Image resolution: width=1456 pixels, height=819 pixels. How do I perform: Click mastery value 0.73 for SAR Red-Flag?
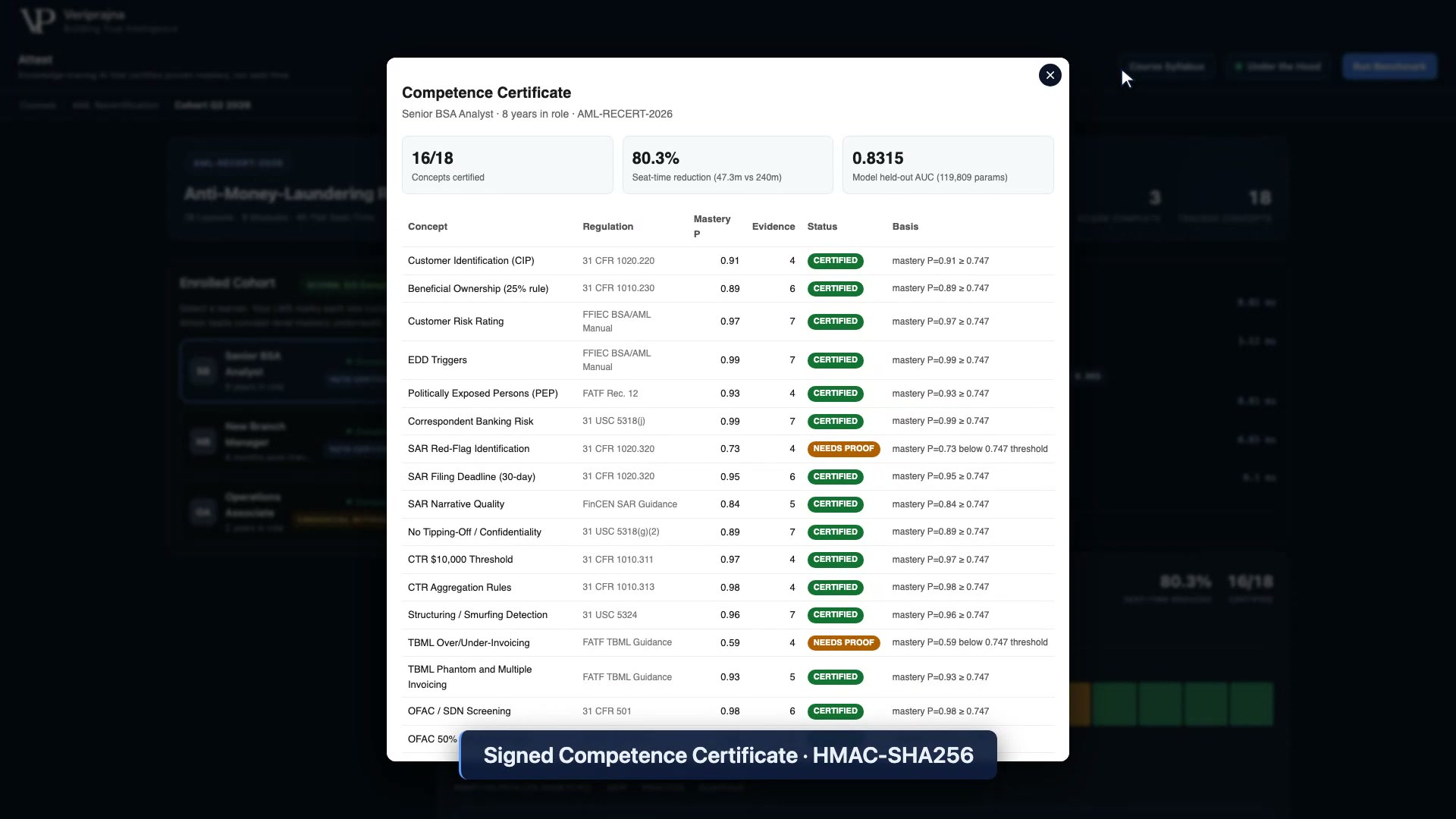click(730, 449)
